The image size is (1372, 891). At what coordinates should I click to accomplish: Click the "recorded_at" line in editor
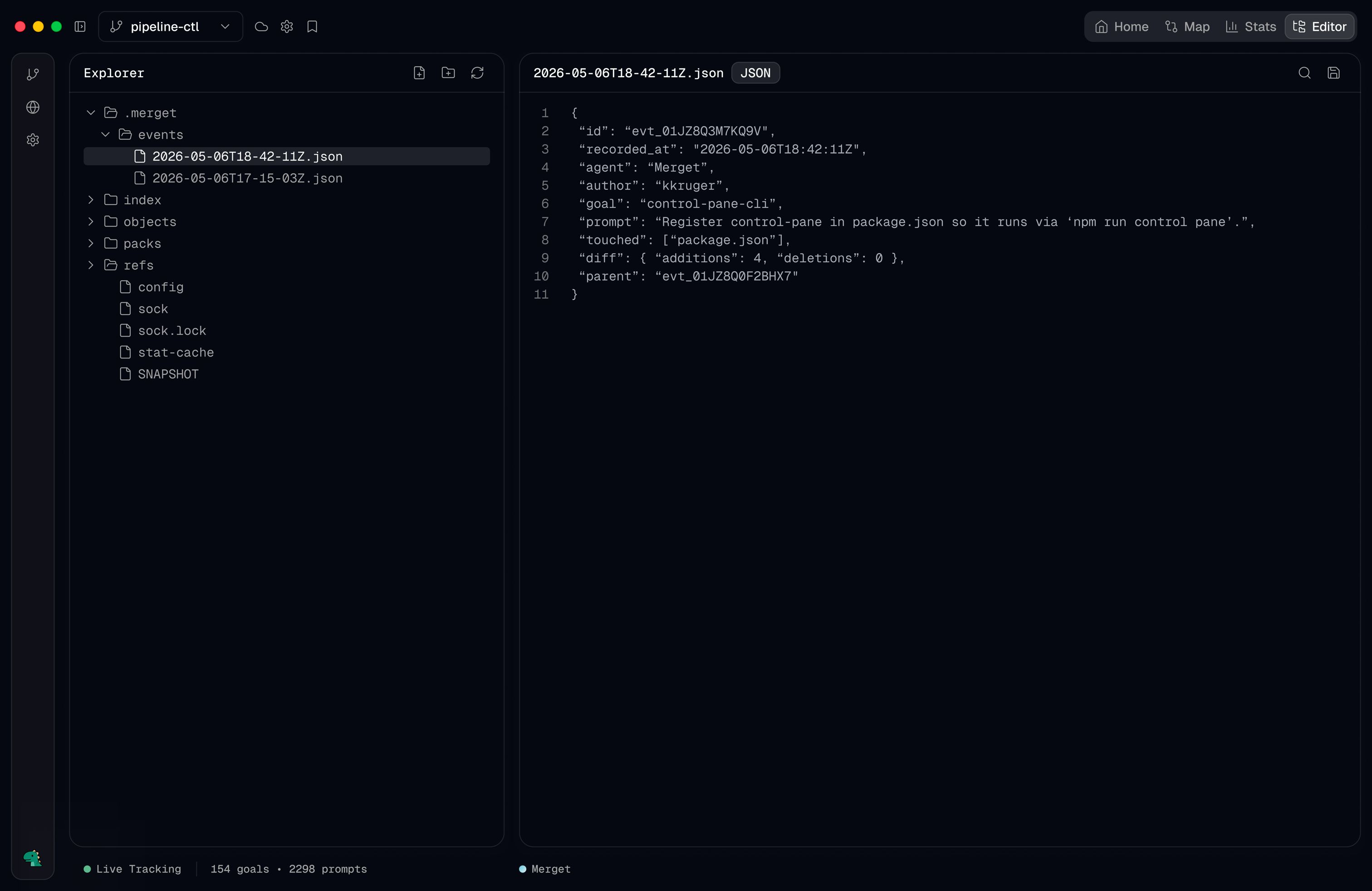click(722, 149)
